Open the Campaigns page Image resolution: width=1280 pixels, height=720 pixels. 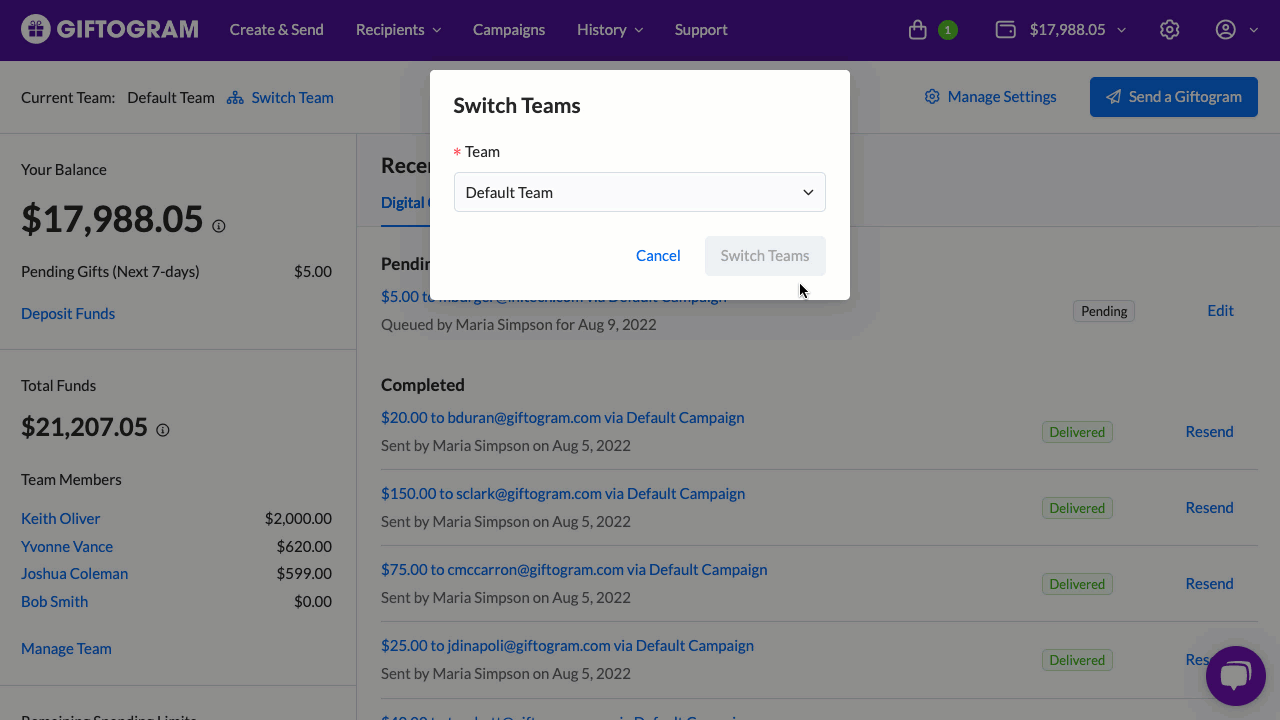coord(509,30)
